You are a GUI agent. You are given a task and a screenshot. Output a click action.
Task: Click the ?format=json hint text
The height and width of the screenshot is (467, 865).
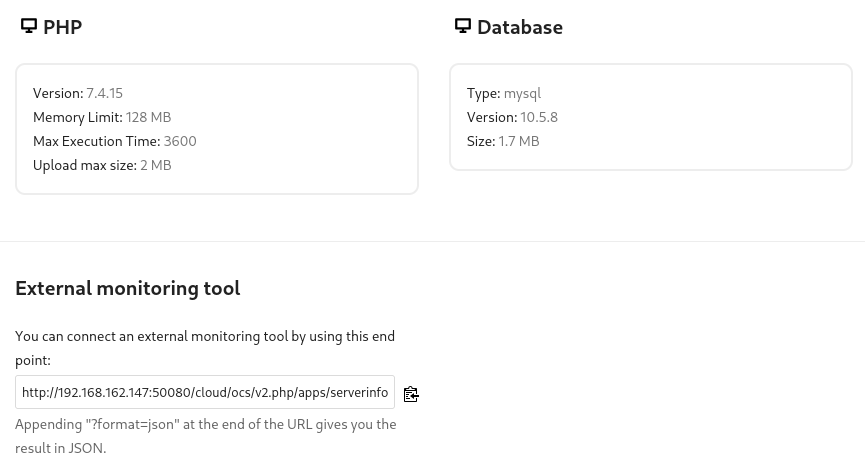(206, 436)
